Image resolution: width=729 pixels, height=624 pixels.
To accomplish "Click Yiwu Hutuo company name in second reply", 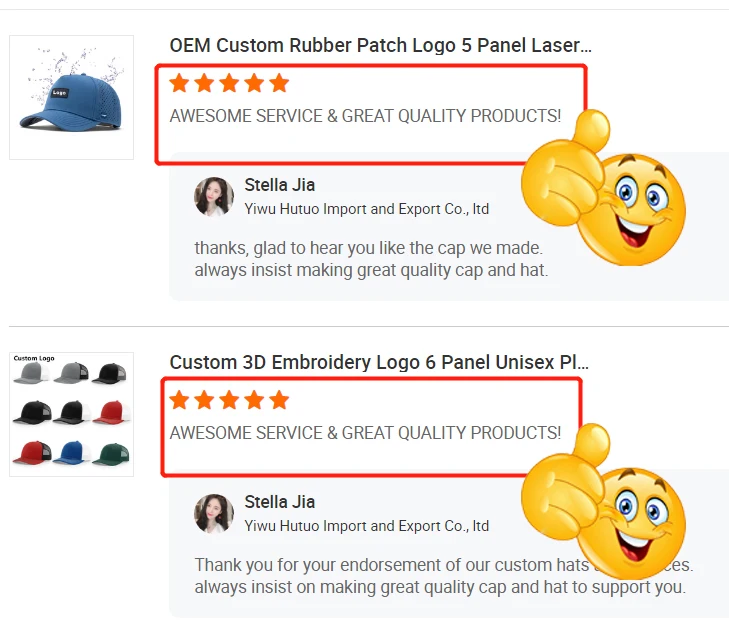I will pyautogui.click(x=367, y=526).
